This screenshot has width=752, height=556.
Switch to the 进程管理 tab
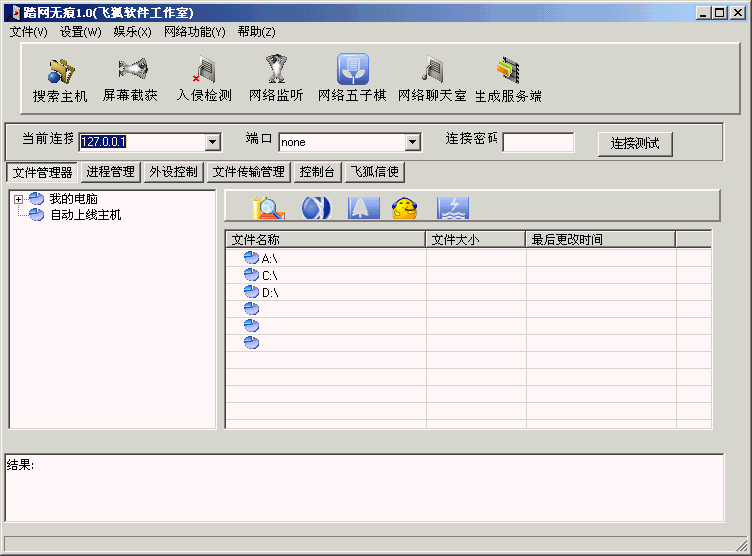point(110,172)
